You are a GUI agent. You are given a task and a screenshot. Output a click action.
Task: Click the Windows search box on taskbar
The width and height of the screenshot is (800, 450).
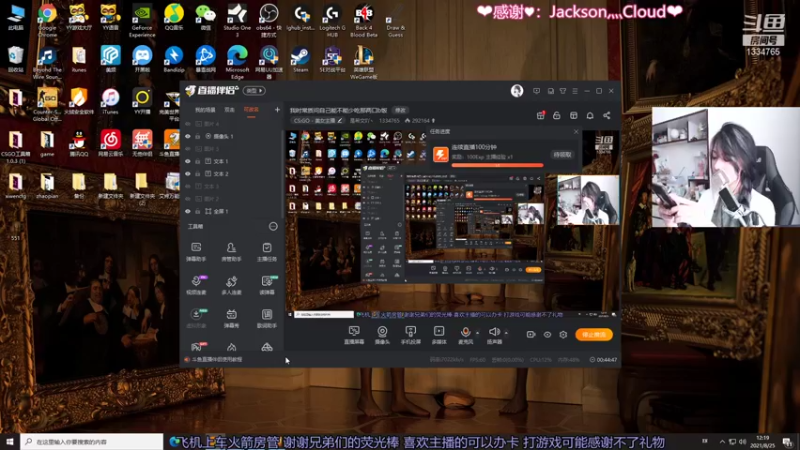click(x=92, y=442)
